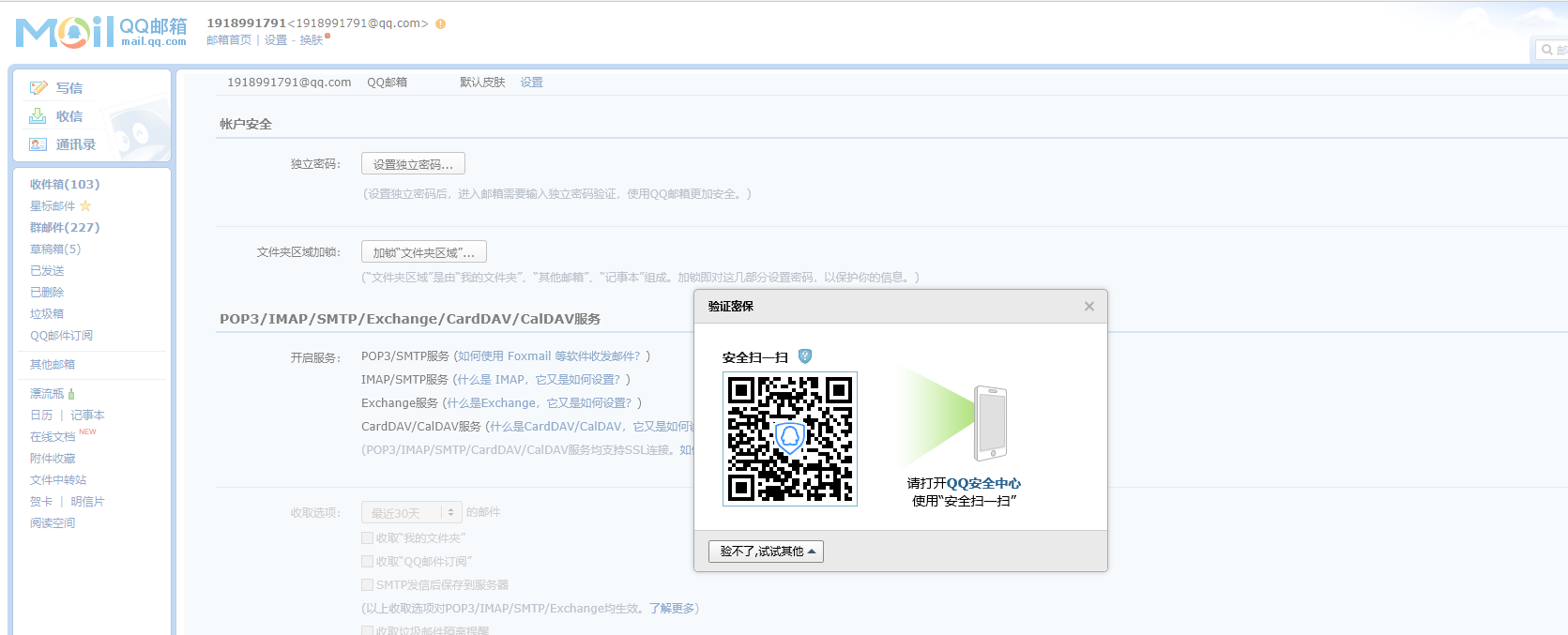Open 收件箱(103) folder
The image size is (1568, 635).
click(x=65, y=185)
